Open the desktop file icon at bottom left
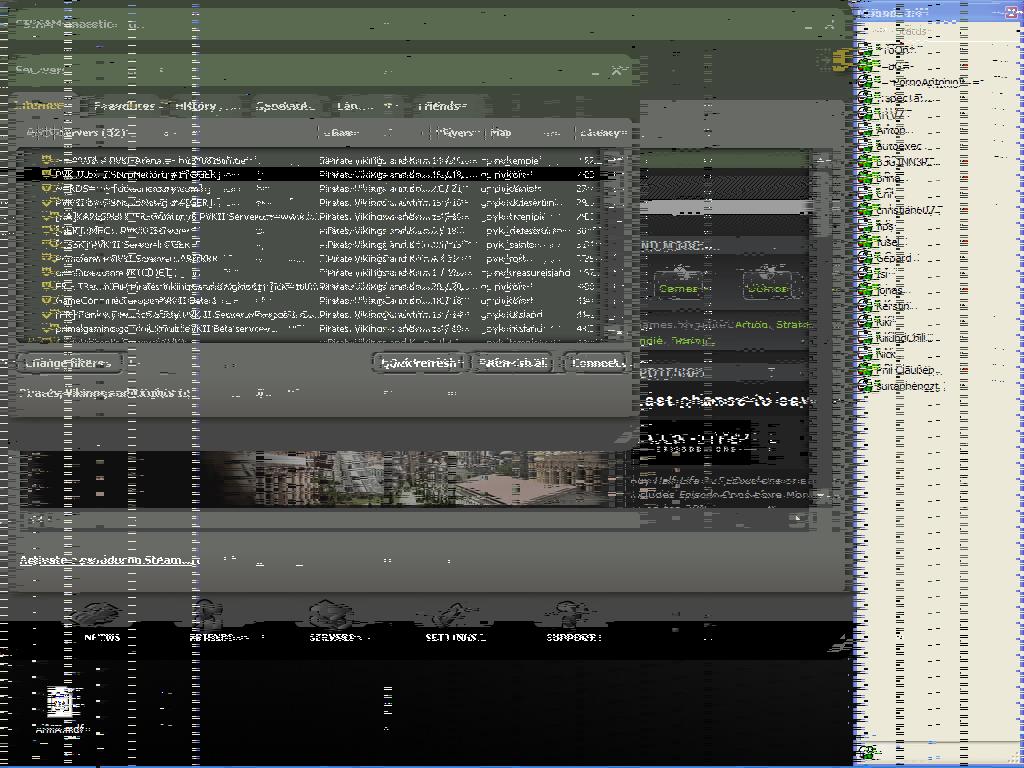1024x768 pixels. pyautogui.click(x=61, y=704)
